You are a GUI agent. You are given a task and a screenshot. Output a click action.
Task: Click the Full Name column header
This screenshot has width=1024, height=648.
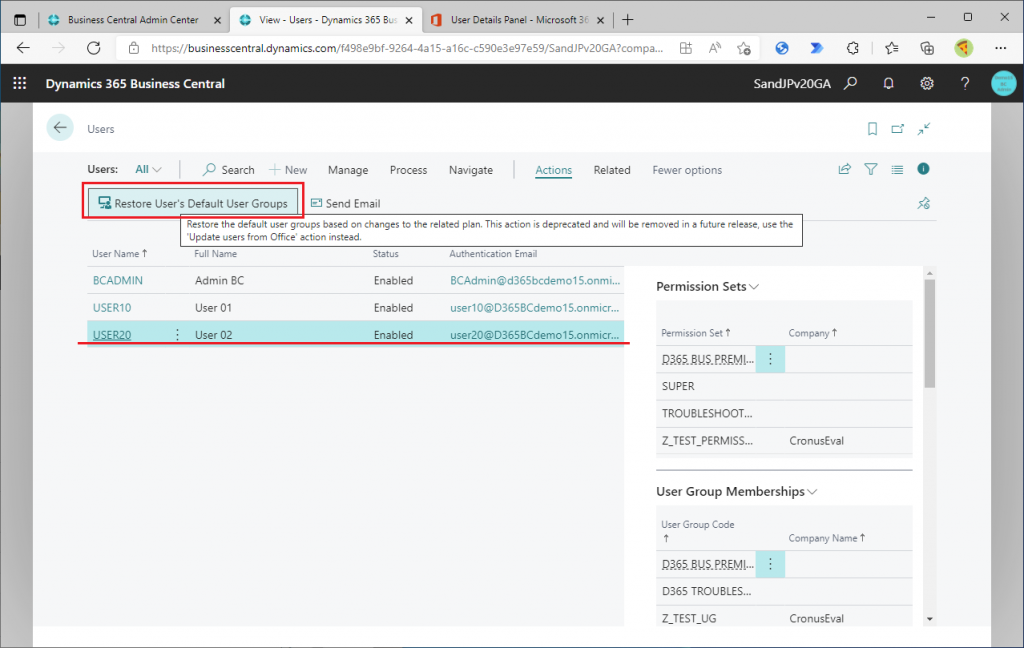coord(216,253)
